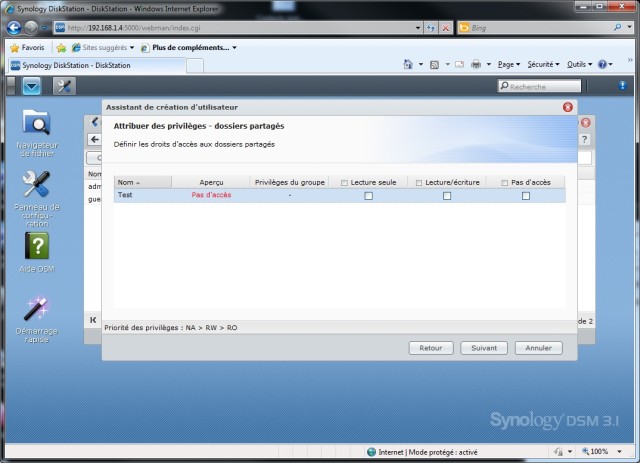Click the Print icon in IE command bar
This screenshot has width=640, height=463.
[x=476, y=65]
